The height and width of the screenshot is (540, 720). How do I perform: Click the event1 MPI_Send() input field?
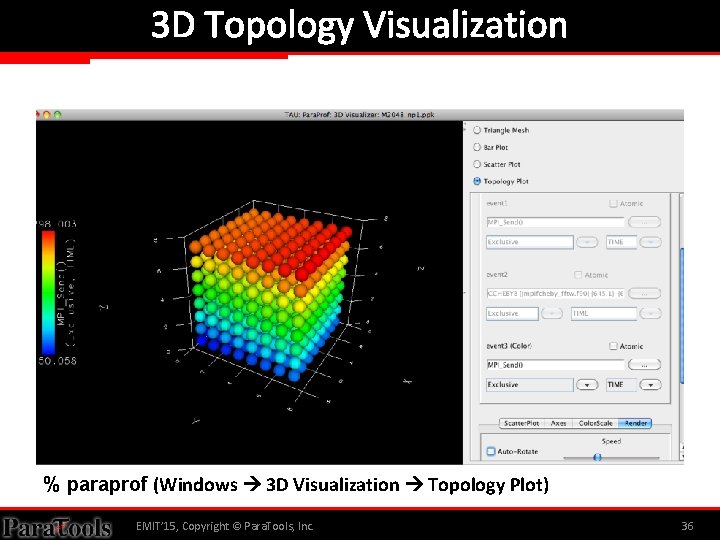pos(555,222)
